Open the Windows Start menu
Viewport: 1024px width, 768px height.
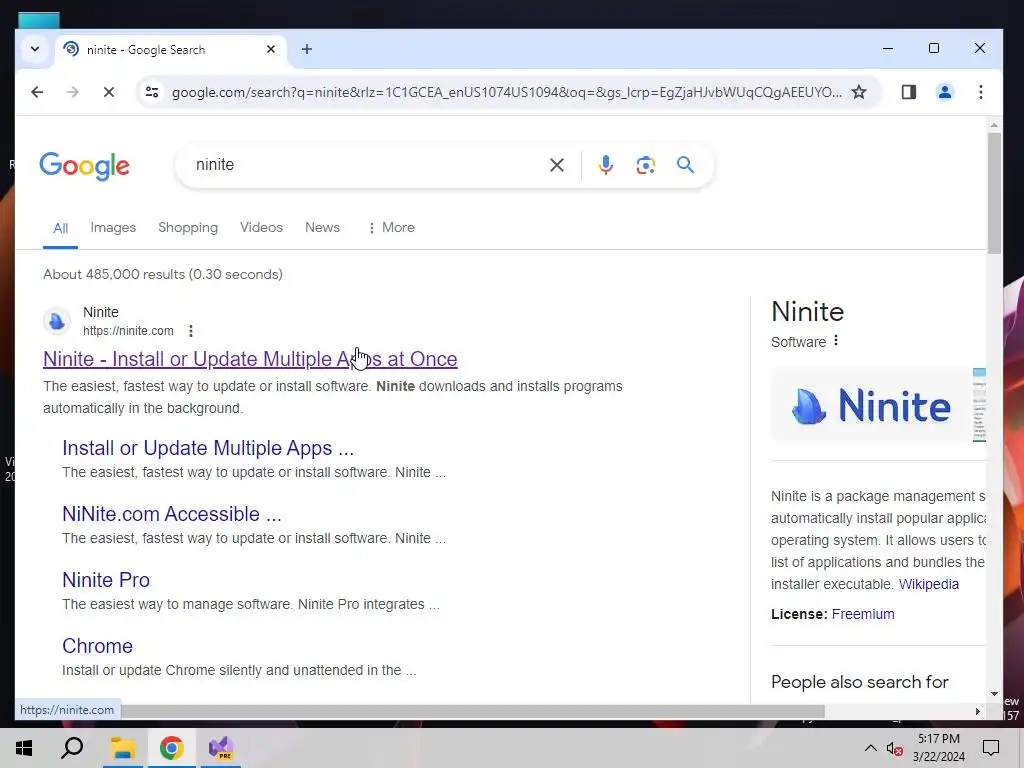(24, 748)
